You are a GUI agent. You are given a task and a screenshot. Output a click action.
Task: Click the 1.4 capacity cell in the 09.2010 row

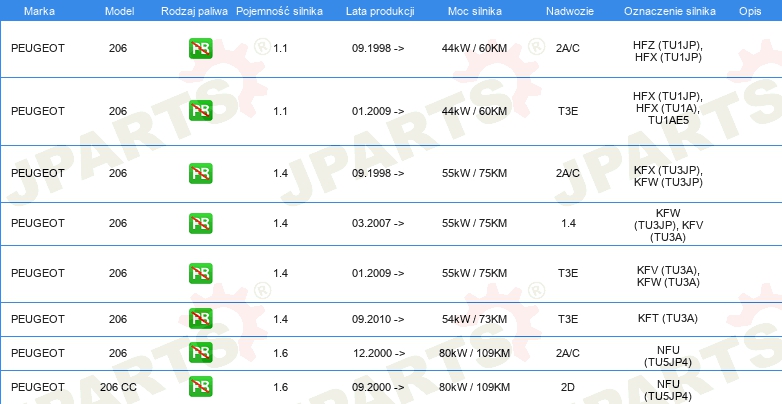coord(280,319)
